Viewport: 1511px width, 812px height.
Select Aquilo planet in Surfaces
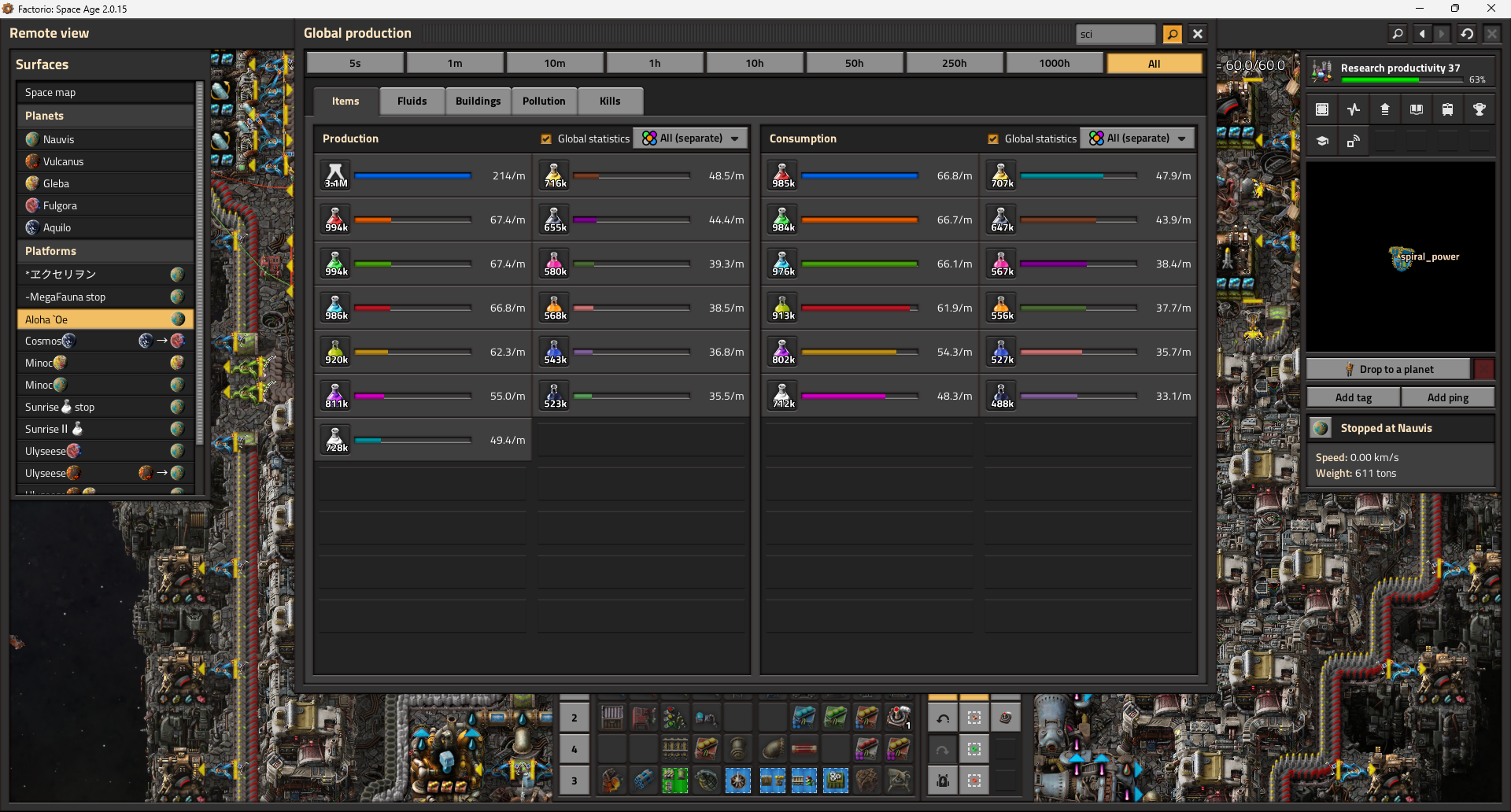click(x=105, y=227)
